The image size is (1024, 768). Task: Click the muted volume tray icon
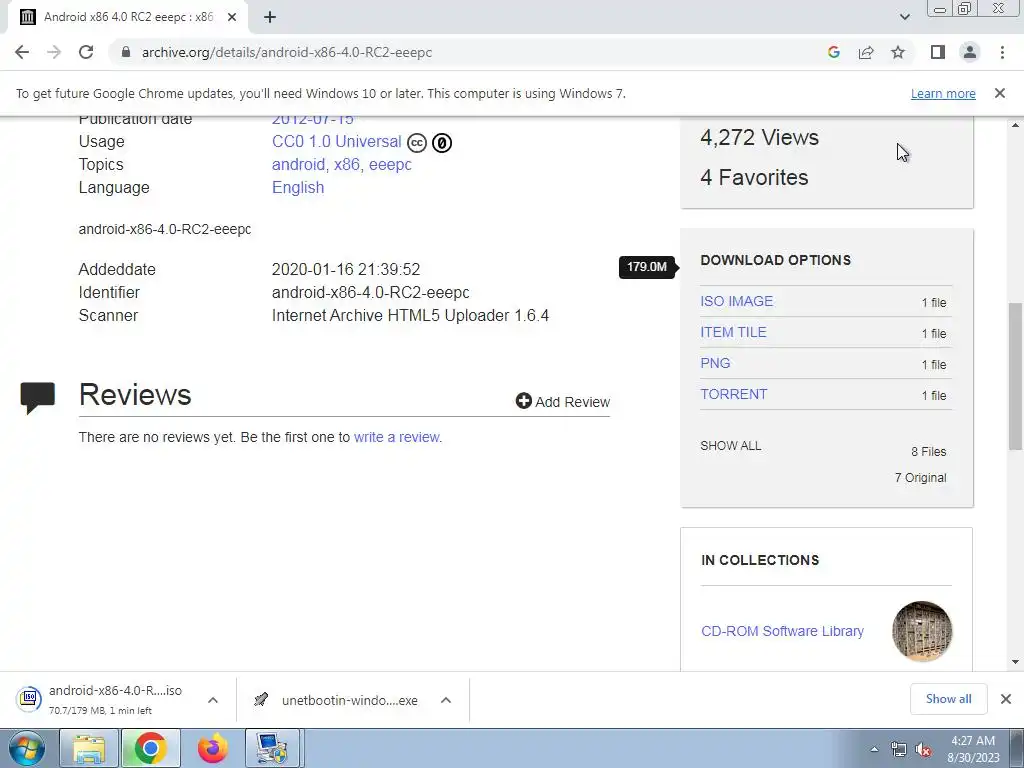point(923,750)
